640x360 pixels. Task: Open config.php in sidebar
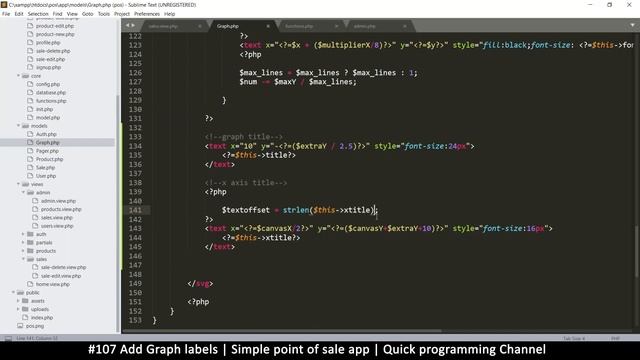point(48,84)
